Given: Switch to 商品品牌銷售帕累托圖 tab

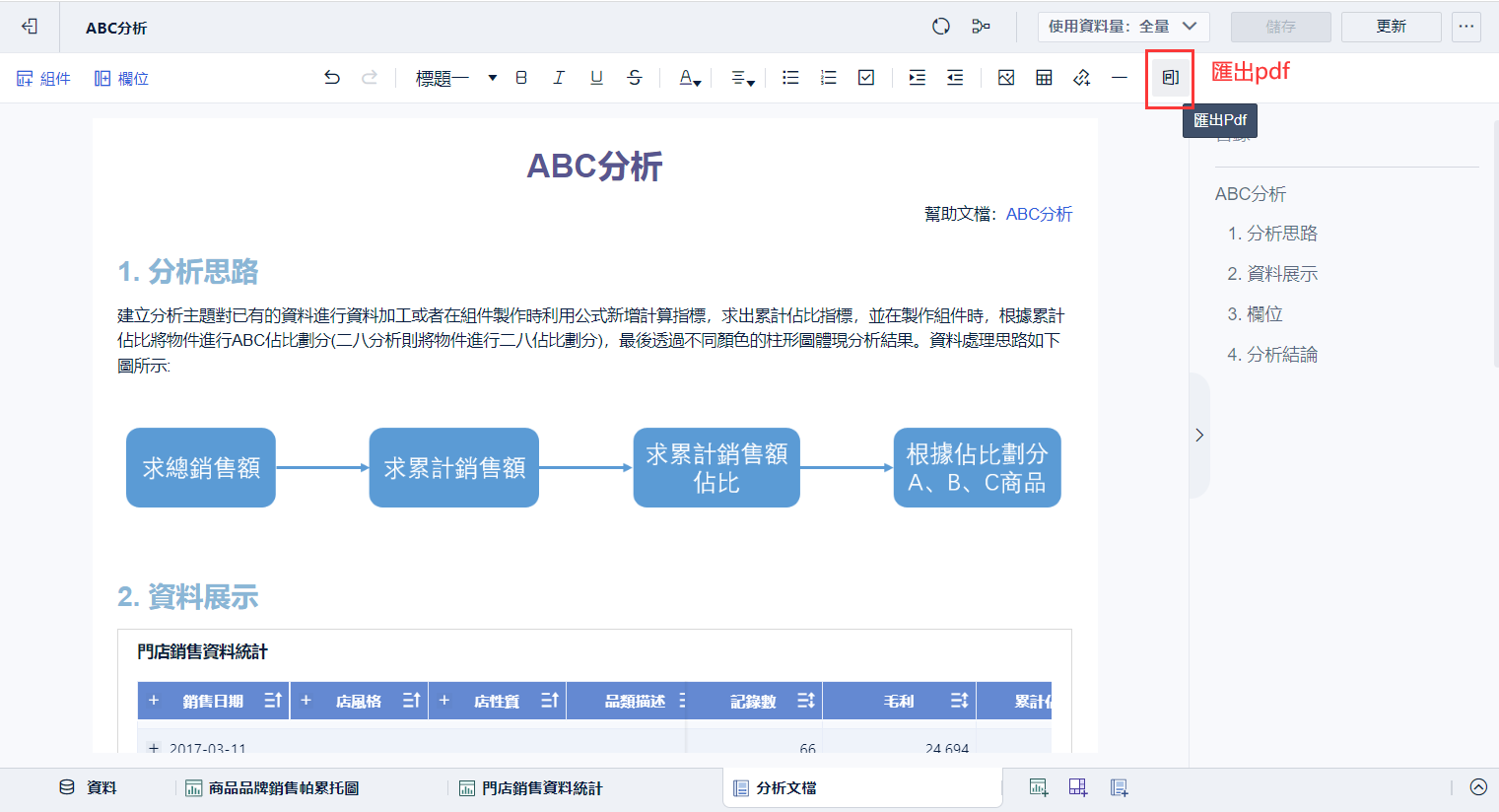Looking at the screenshot, I should pos(272,787).
